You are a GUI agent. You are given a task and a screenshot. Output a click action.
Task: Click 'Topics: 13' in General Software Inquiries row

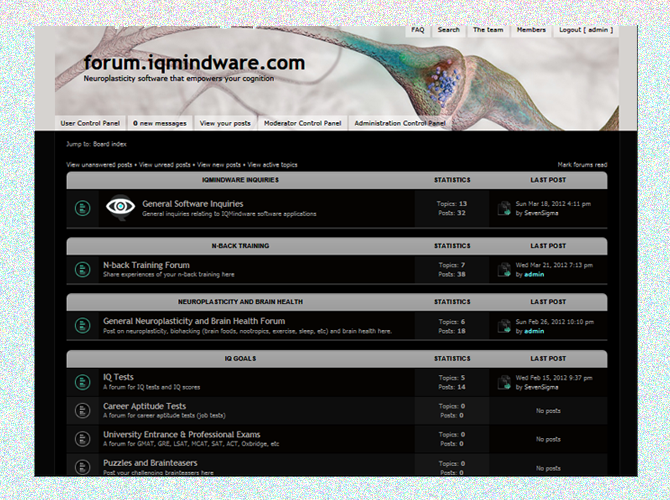[452, 204]
